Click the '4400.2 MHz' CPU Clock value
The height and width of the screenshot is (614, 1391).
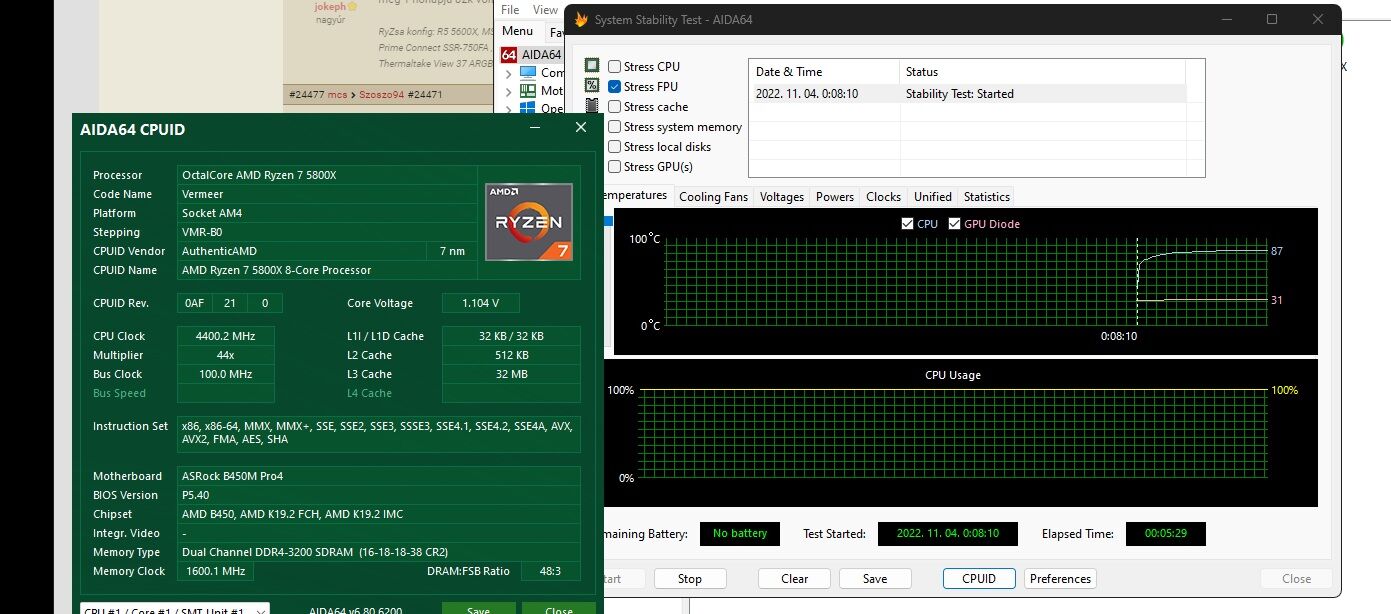coord(226,336)
